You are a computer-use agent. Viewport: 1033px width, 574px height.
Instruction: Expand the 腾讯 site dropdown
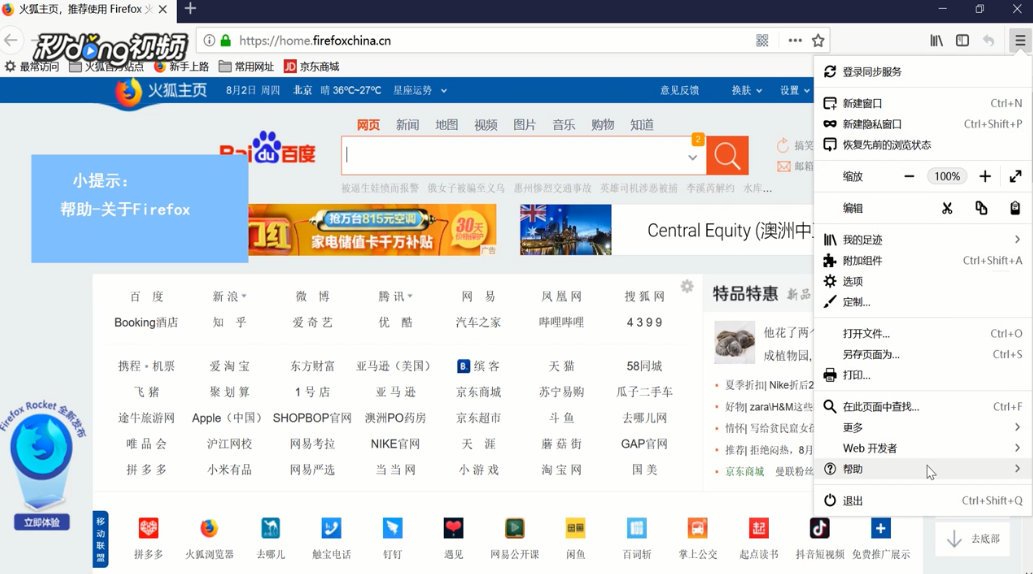[410, 297]
